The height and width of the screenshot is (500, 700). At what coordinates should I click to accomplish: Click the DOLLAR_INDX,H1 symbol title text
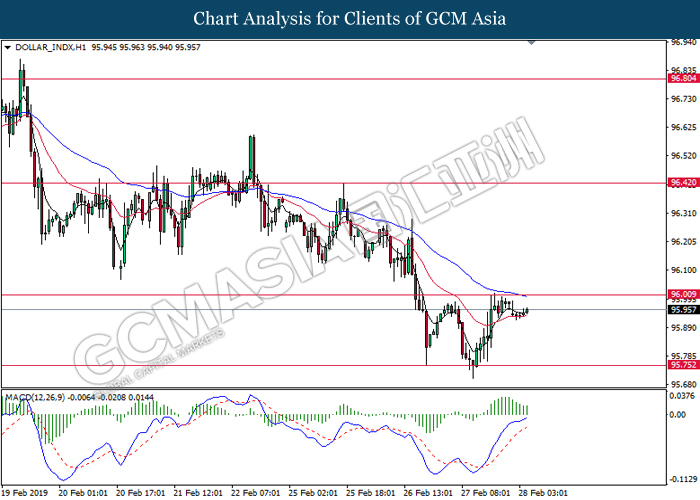pos(50,47)
